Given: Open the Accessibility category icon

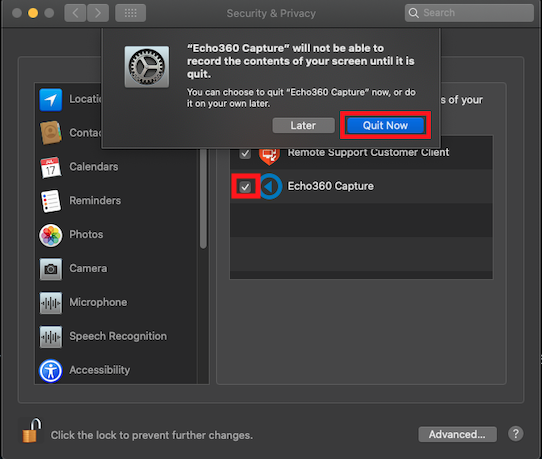Looking at the screenshot, I should (51, 371).
